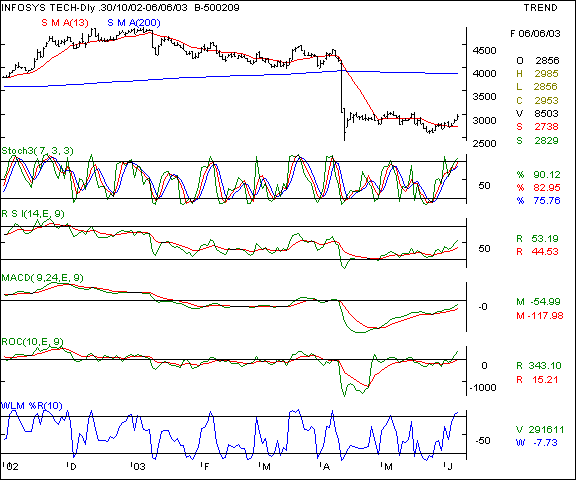The image size is (576, 480).
Task: Click the date F 06/06/03
Action: [x=535, y=34]
